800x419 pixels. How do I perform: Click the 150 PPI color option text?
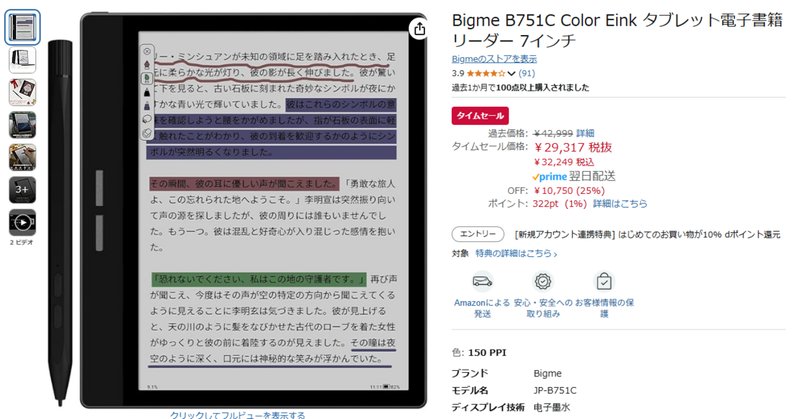(x=487, y=353)
